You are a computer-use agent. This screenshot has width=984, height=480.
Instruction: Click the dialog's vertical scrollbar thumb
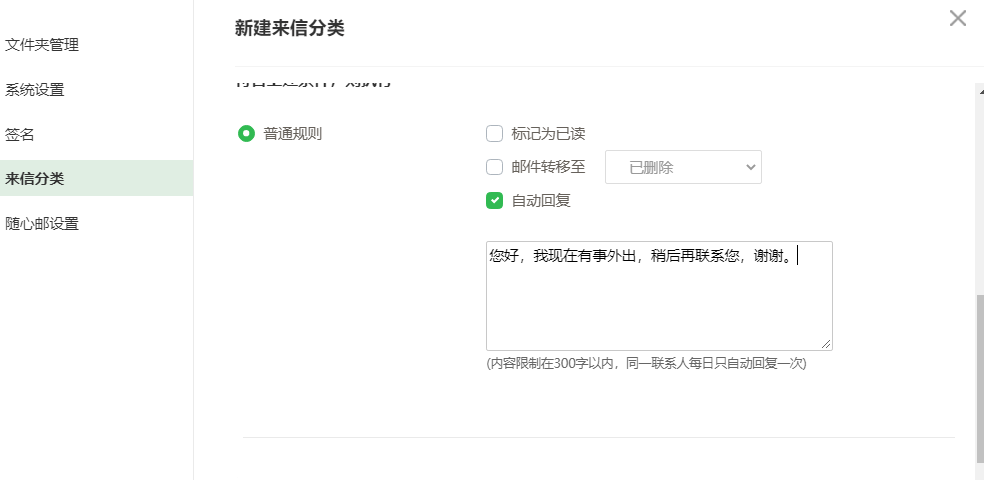[979, 380]
